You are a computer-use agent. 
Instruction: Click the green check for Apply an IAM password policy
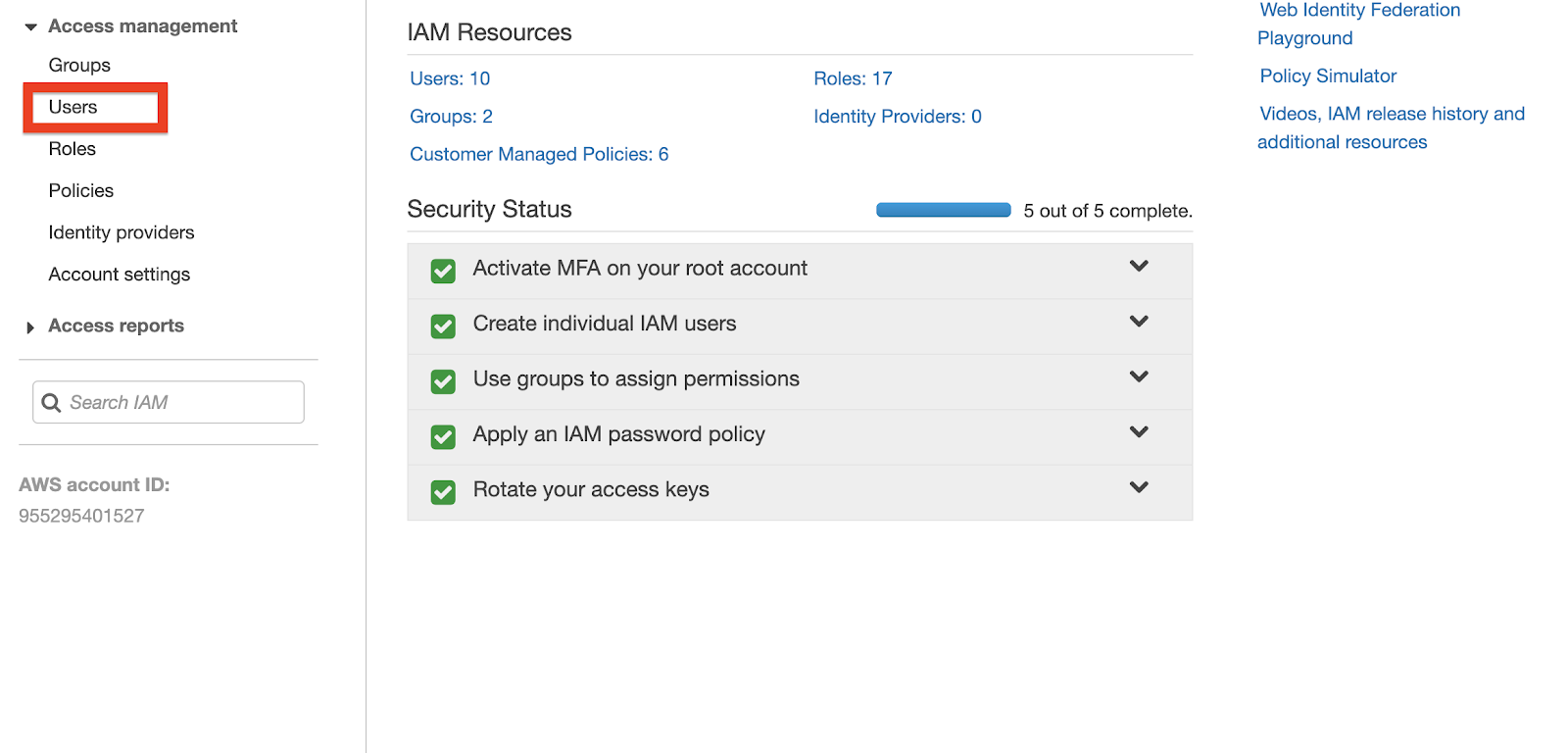[x=443, y=437]
